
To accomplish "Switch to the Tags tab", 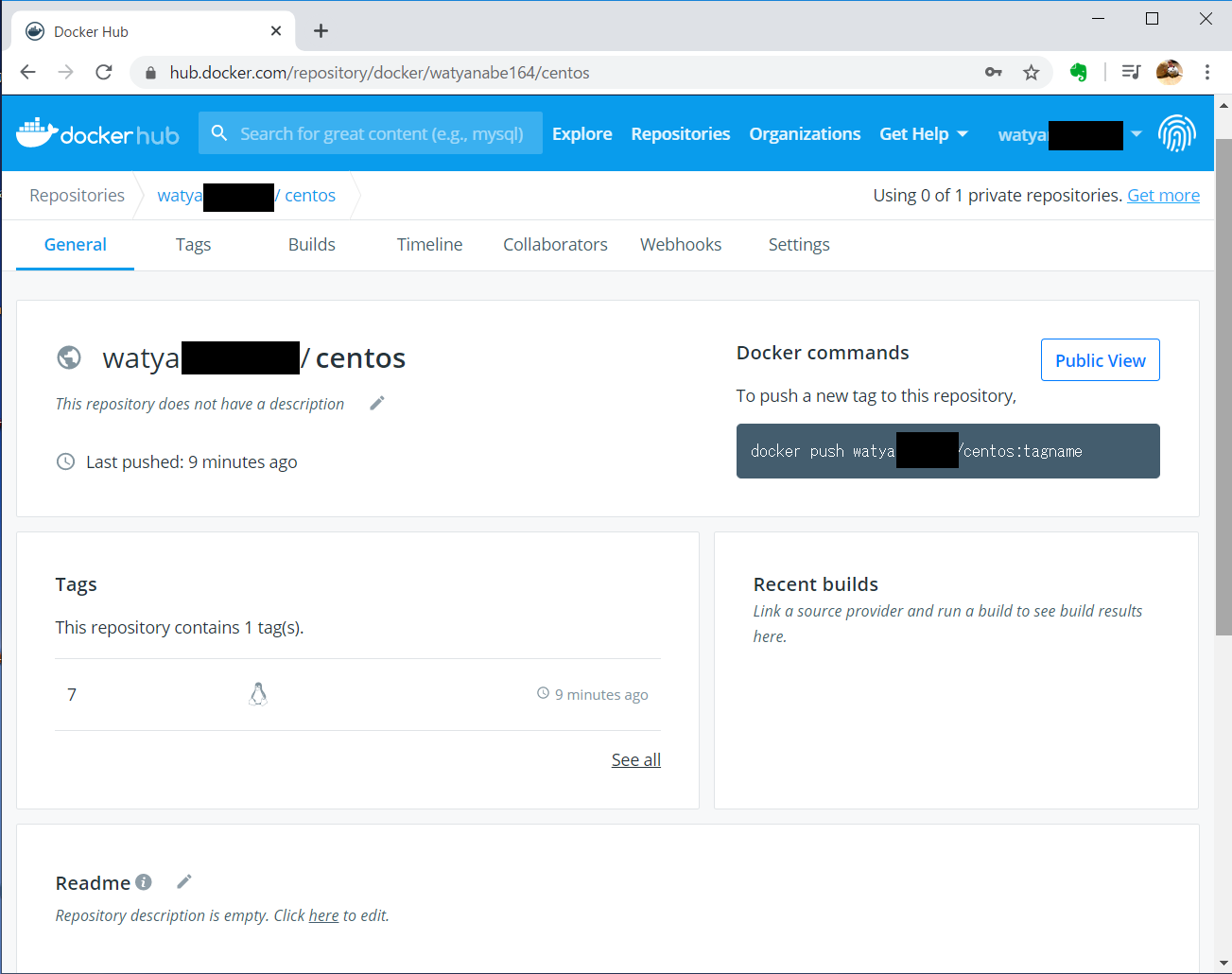I will tap(193, 245).
